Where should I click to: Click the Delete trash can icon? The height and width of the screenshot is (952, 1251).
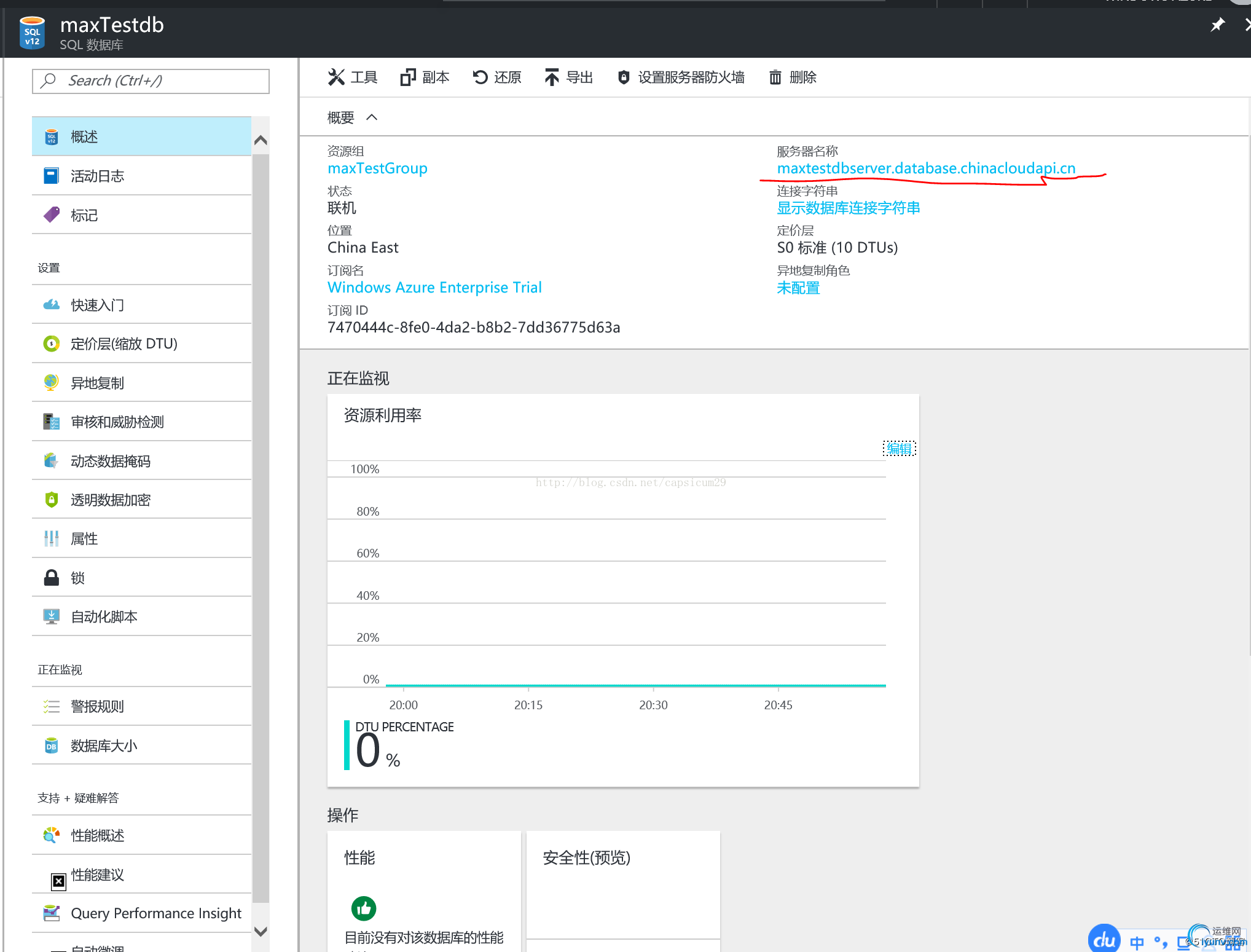coord(775,77)
